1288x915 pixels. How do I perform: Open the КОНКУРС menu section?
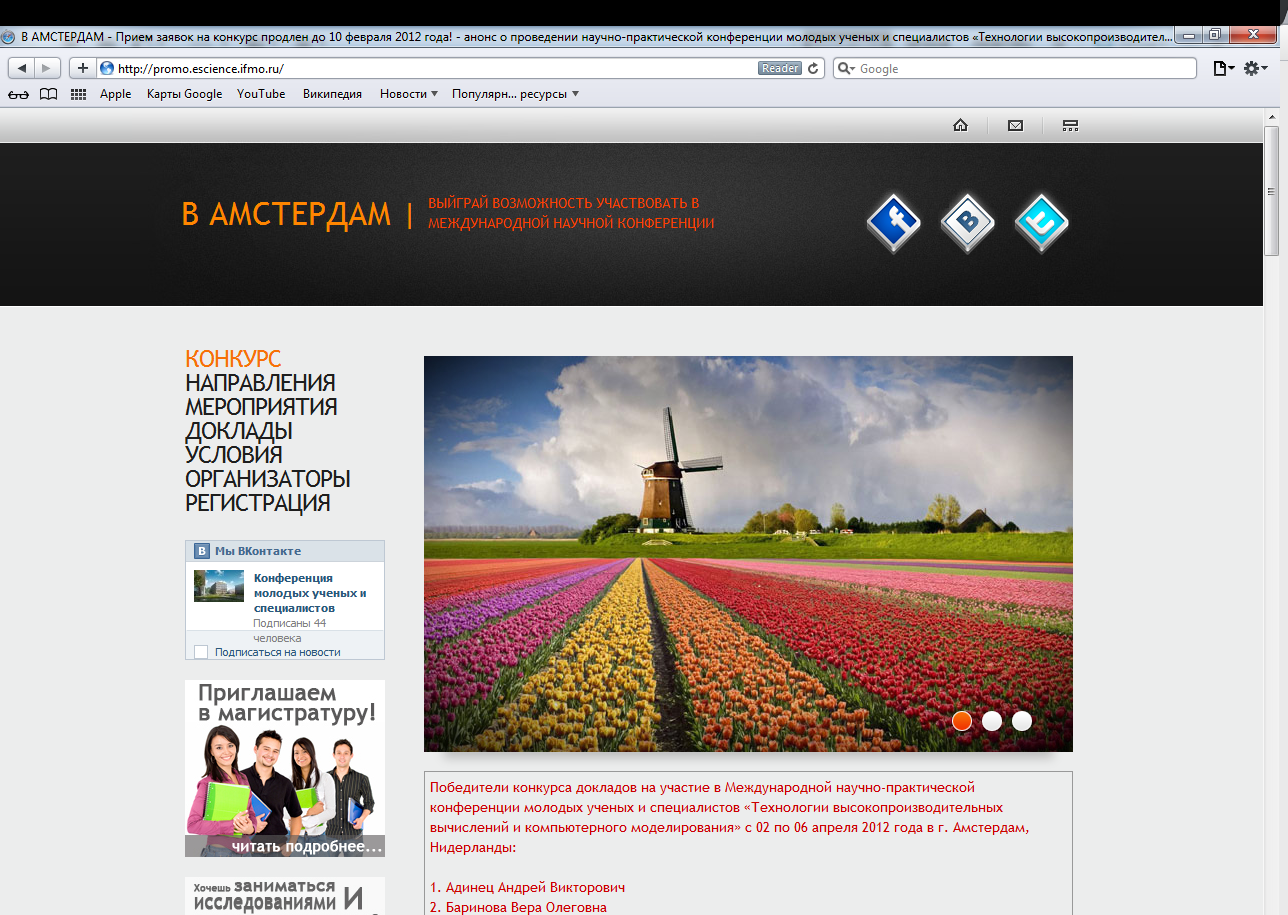pyautogui.click(x=233, y=359)
